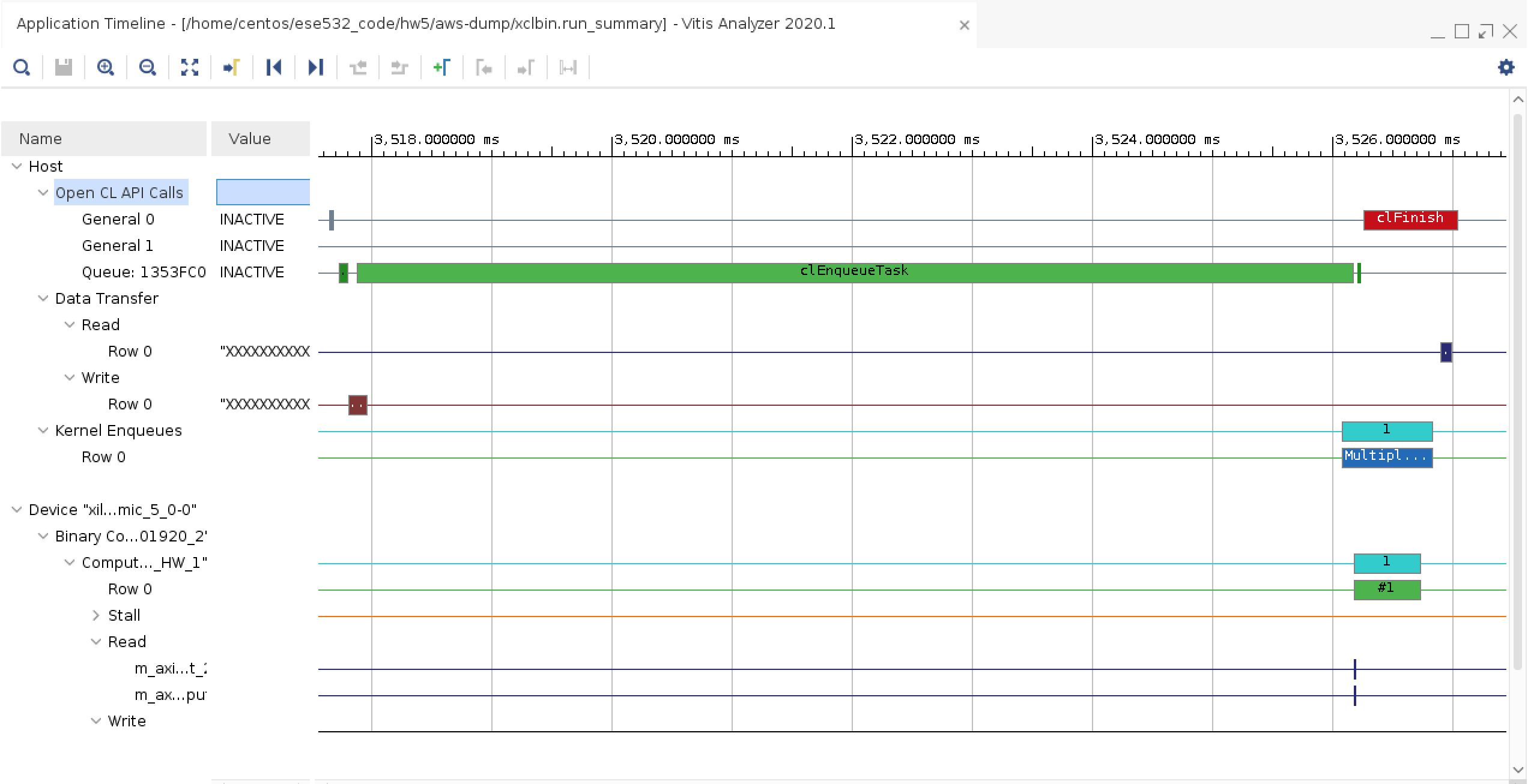Click the Next Transition icon
Screen dimensions: 1528x784
400,67
